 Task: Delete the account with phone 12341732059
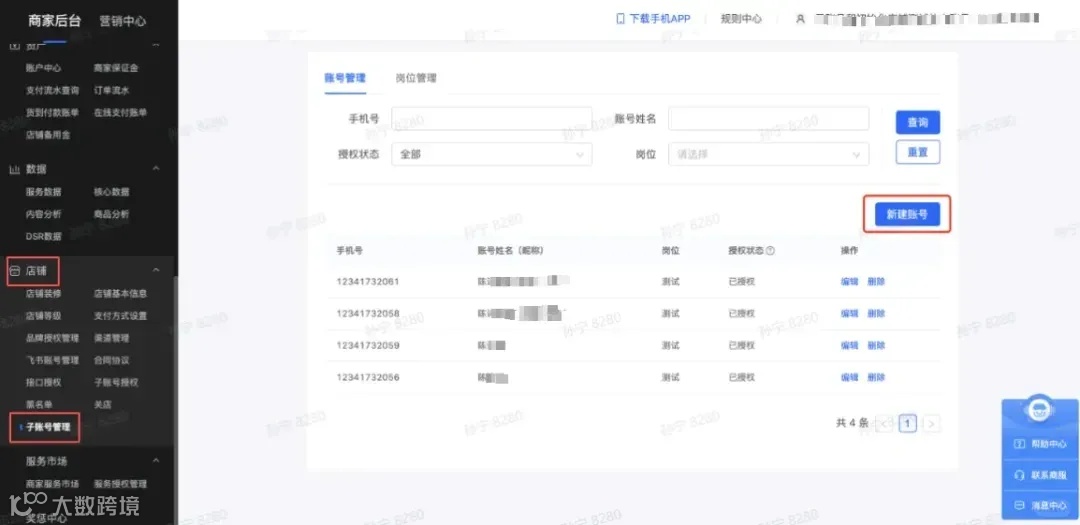(x=876, y=345)
